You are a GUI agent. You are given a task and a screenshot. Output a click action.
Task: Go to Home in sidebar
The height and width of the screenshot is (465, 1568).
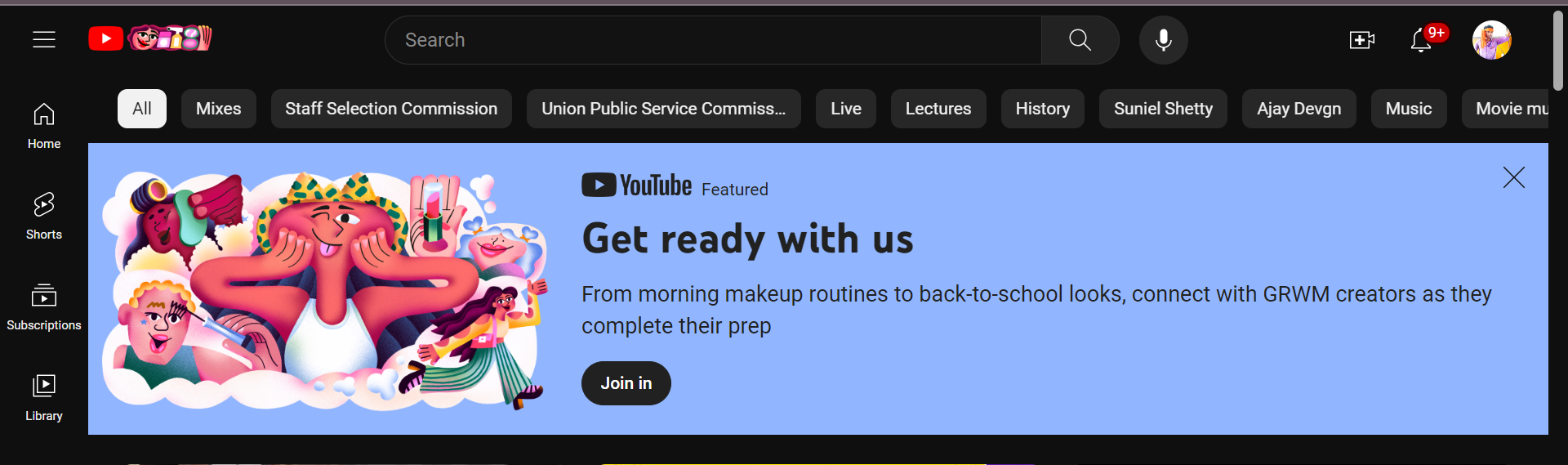[44, 126]
